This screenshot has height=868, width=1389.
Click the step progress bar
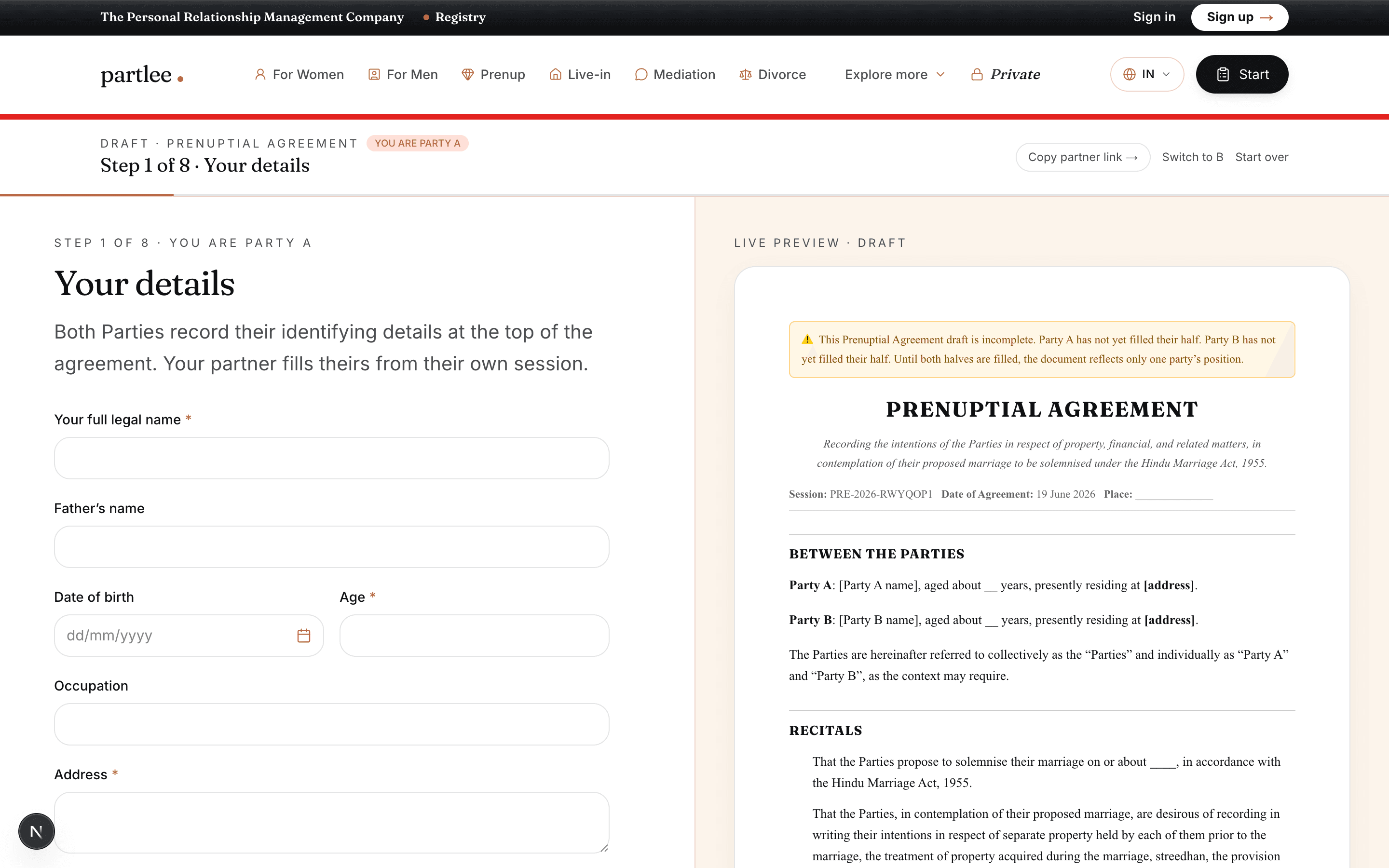pos(694,195)
